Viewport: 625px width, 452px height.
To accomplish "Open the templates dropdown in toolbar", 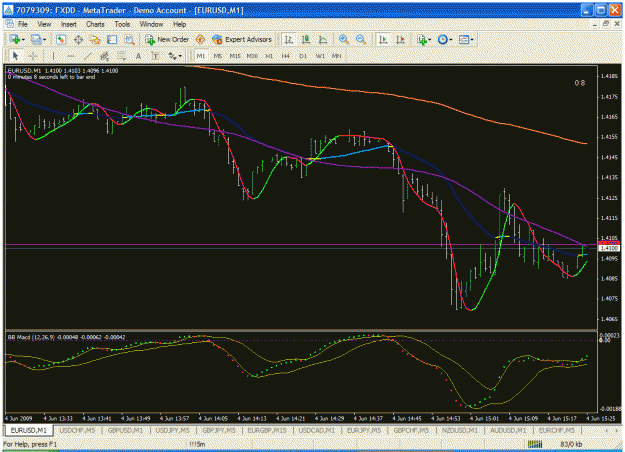I will coord(472,40).
